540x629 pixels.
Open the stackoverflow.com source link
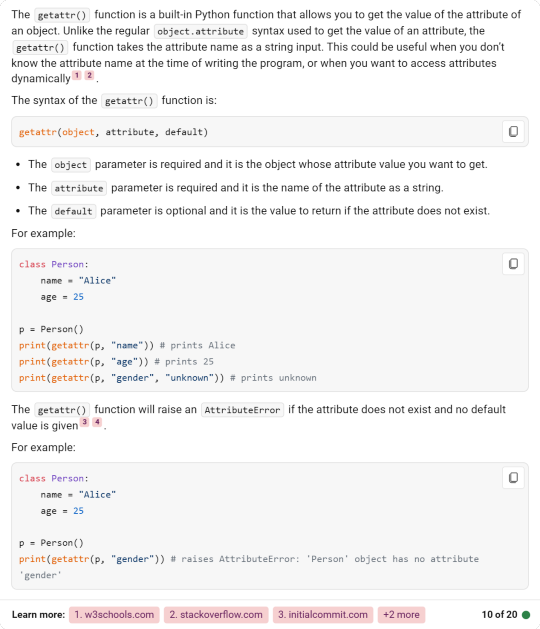216,615
